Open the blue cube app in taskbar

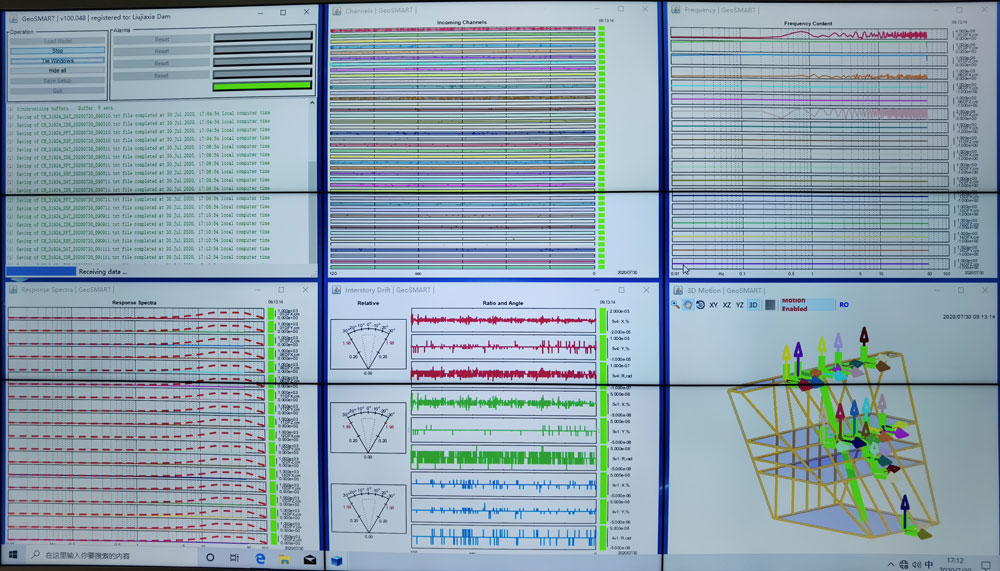337,559
